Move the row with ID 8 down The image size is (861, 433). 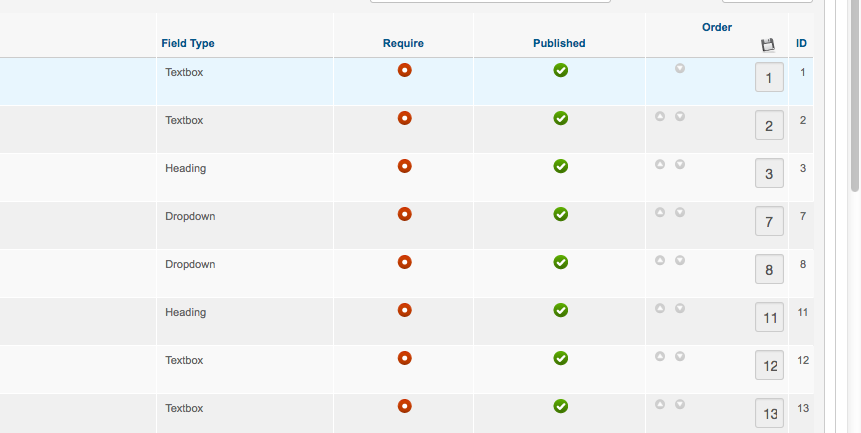(680, 261)
